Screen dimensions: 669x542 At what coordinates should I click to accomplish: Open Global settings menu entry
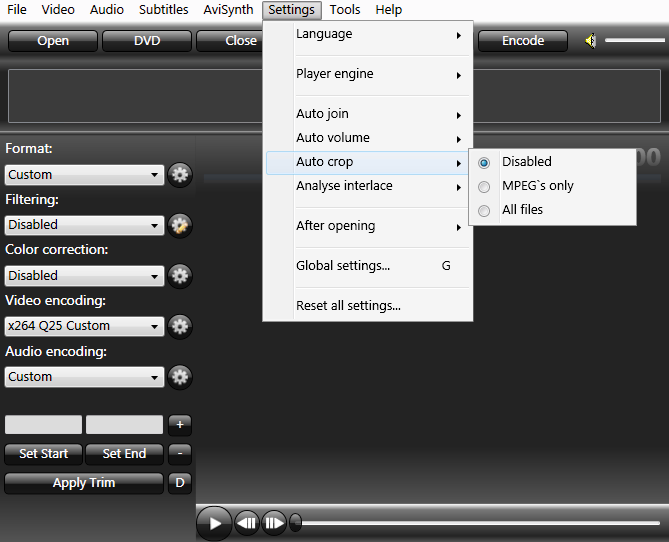click(x=343, y=266)
